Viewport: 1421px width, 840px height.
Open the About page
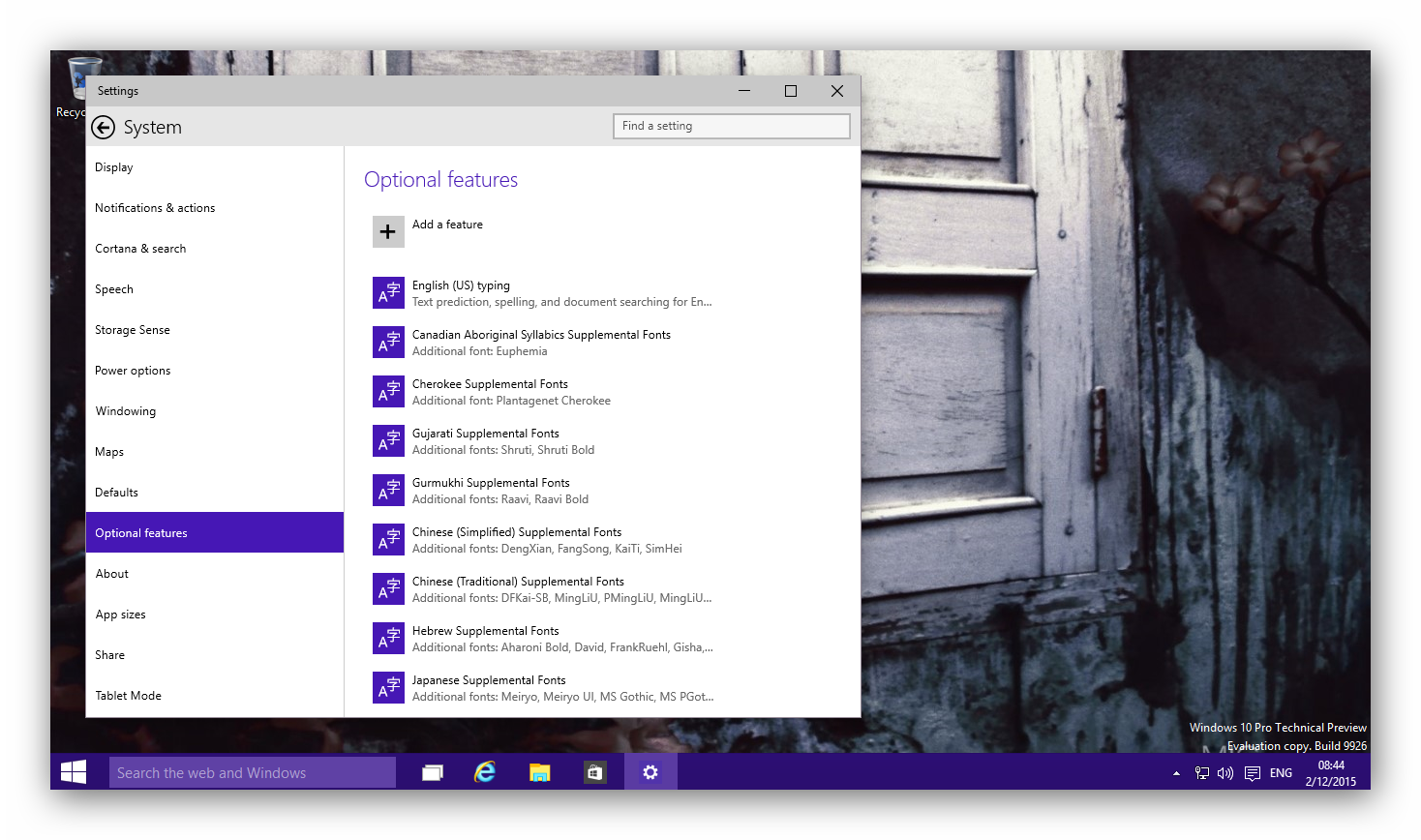point(215,574)
